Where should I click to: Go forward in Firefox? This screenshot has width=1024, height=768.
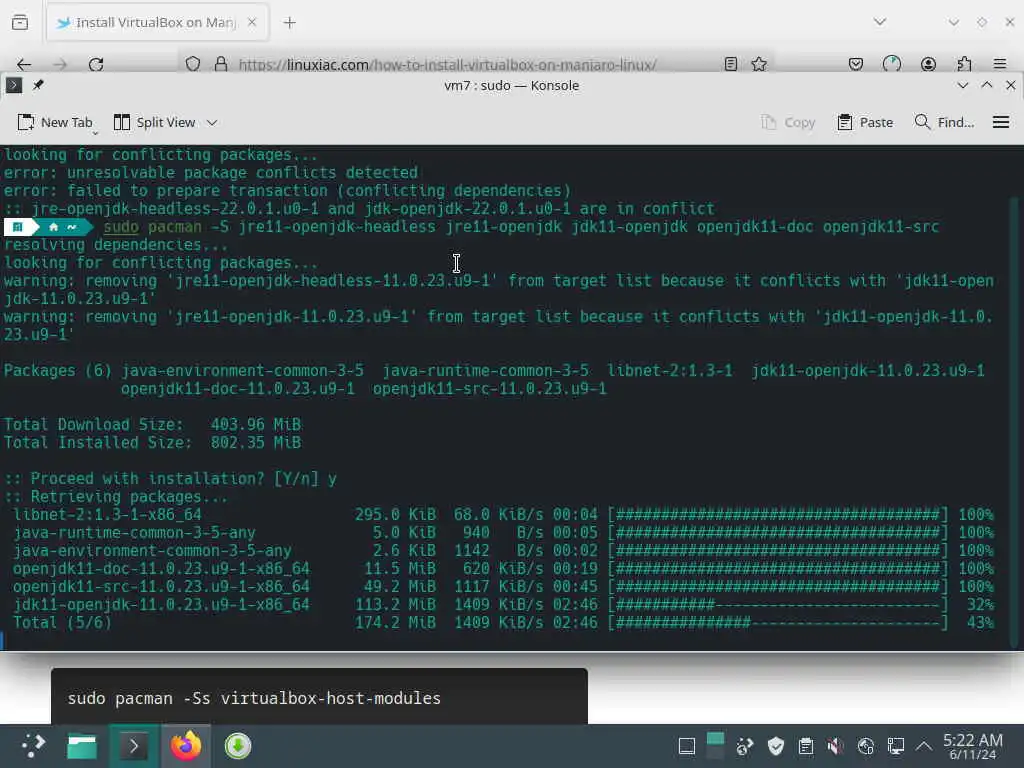coord(59,64)
